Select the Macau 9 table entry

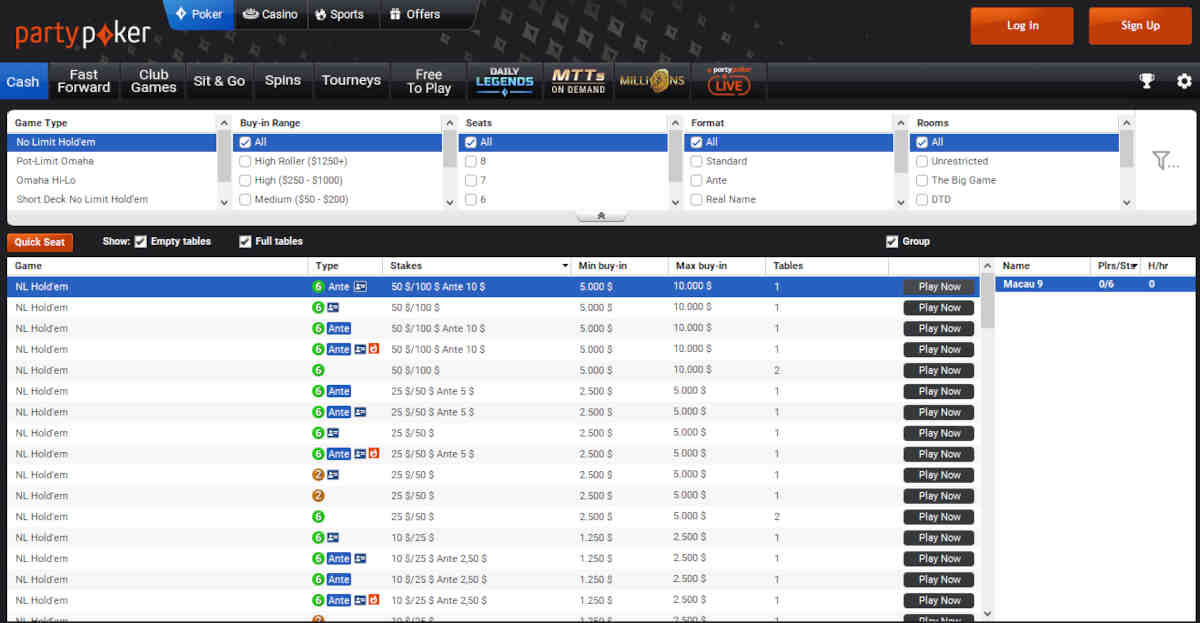[1095, 284]
